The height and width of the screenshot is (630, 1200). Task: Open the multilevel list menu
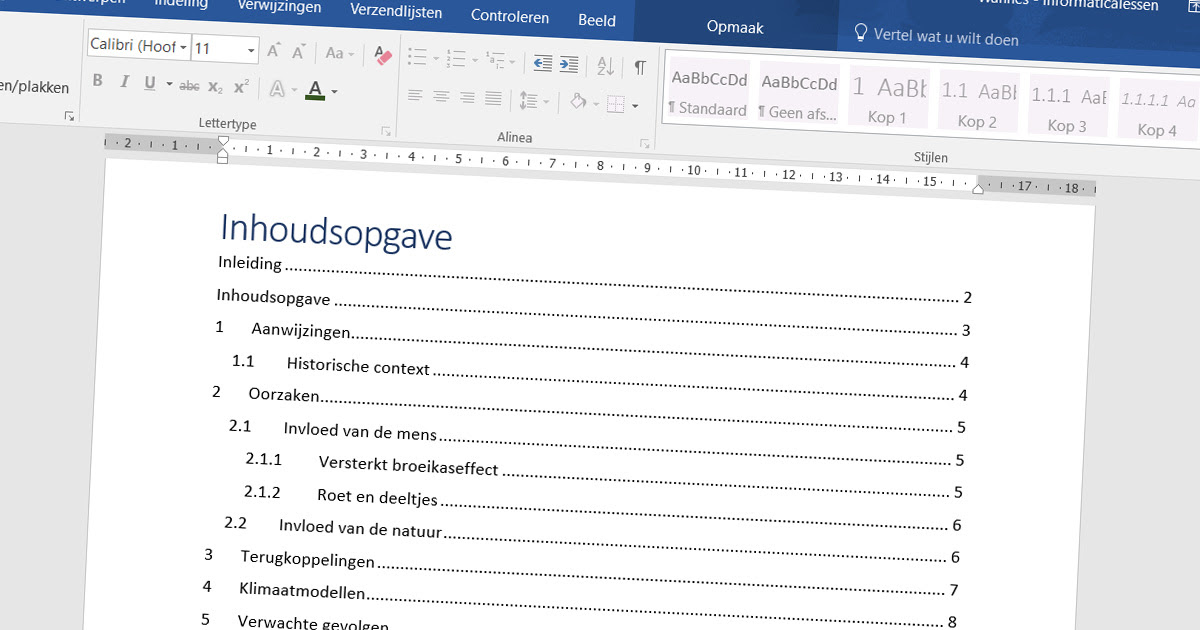[x=498, y=63]
